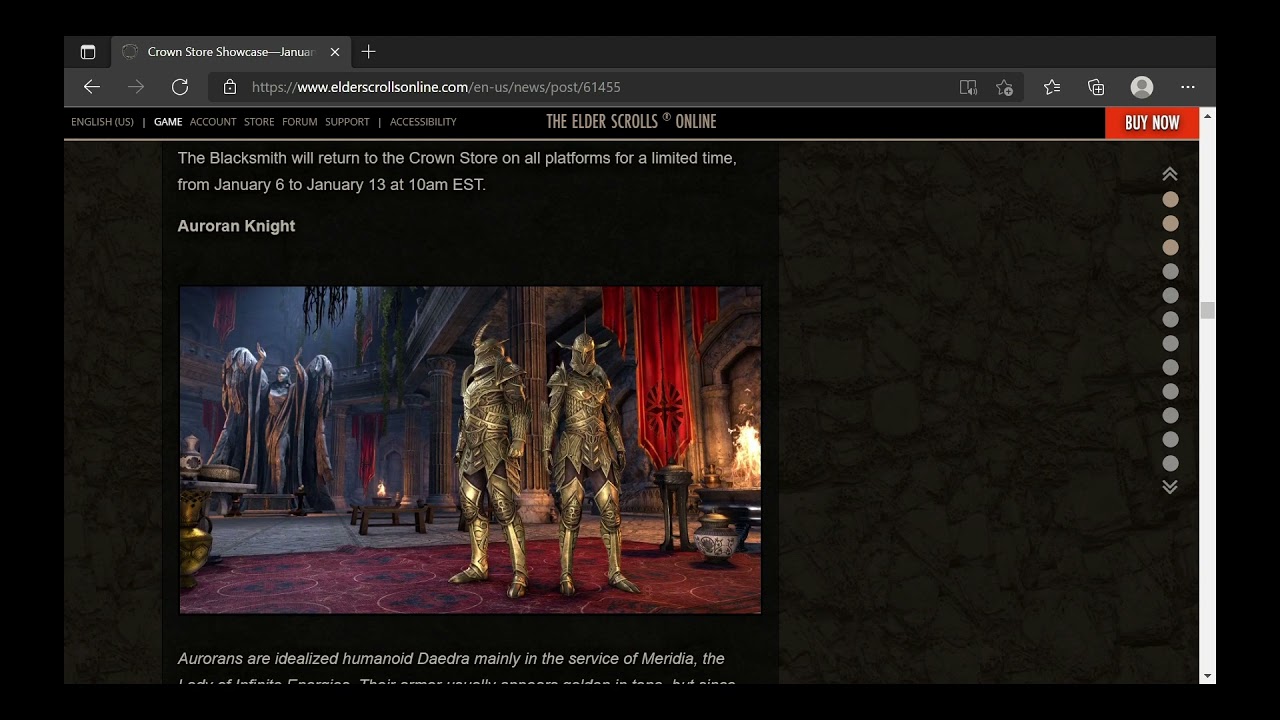Select the third section navigation dot
1280x720 pixels.
pos(1170,247)
